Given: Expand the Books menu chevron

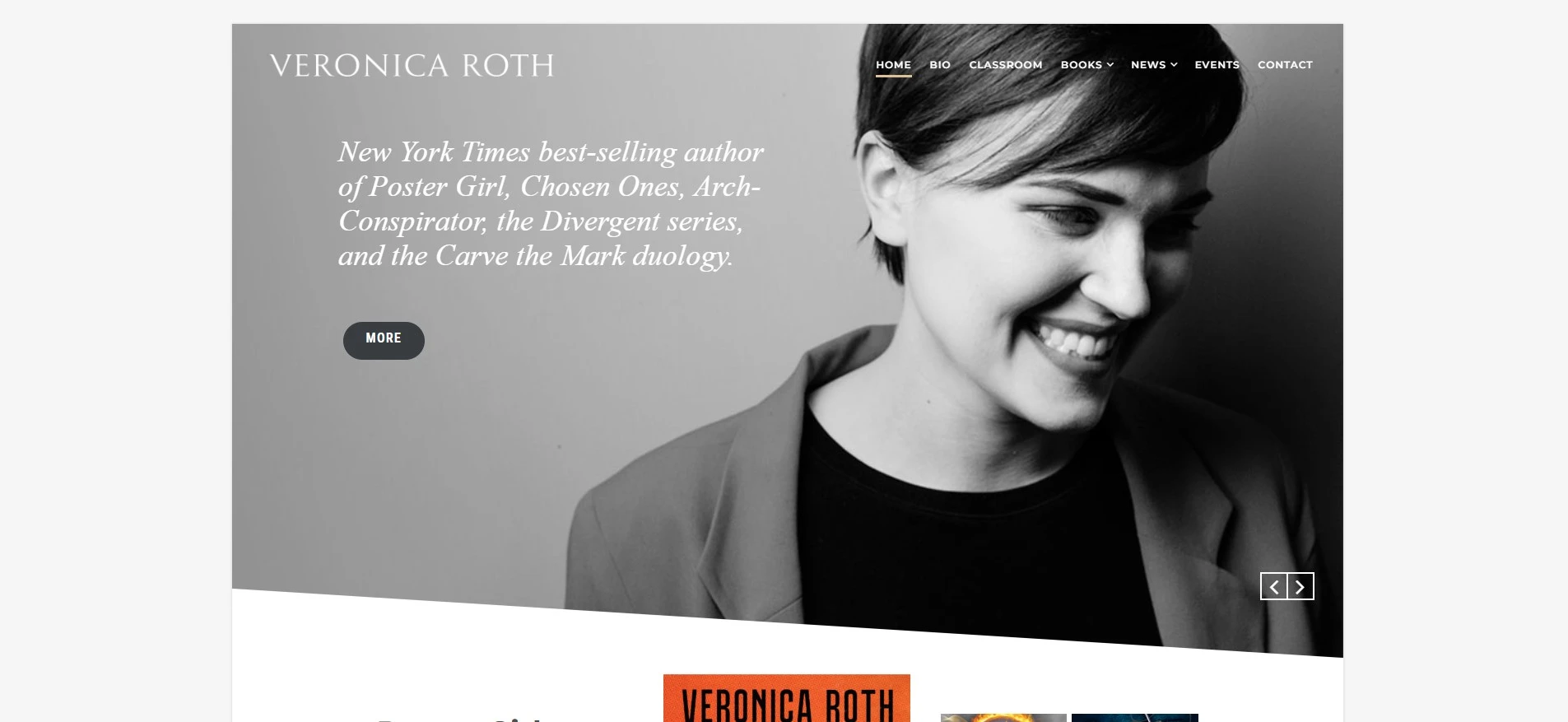Looking at the screenshot, I should 1110,65.
